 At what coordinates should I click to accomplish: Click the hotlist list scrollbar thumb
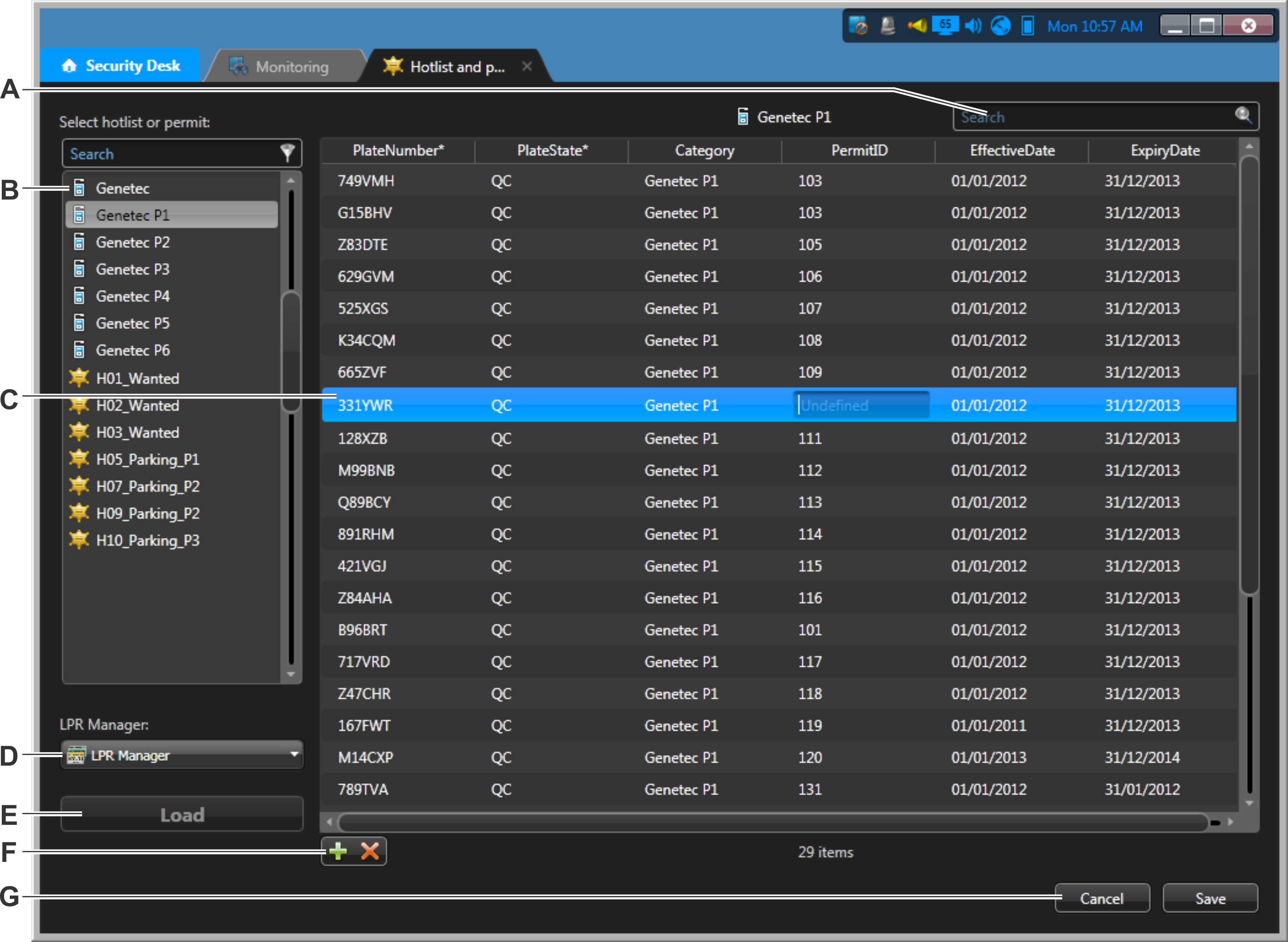[x=291, y=352]
